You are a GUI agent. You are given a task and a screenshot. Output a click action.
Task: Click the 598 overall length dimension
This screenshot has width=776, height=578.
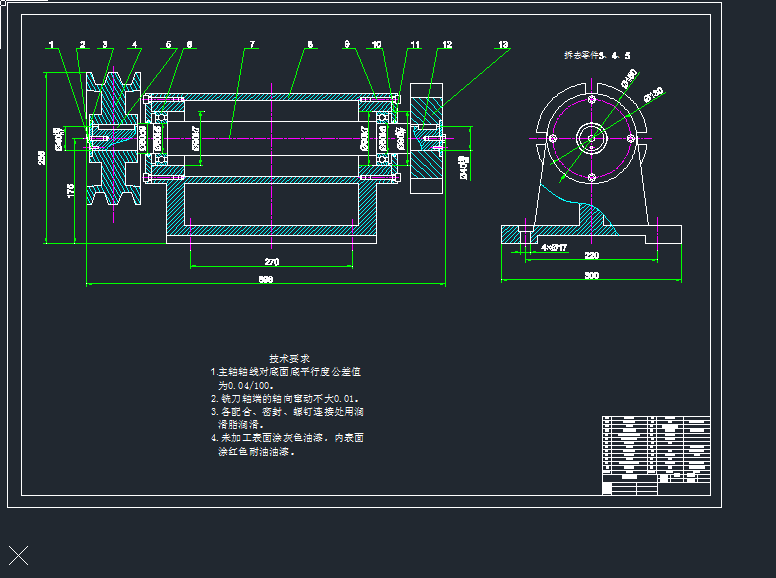point(266,280)
